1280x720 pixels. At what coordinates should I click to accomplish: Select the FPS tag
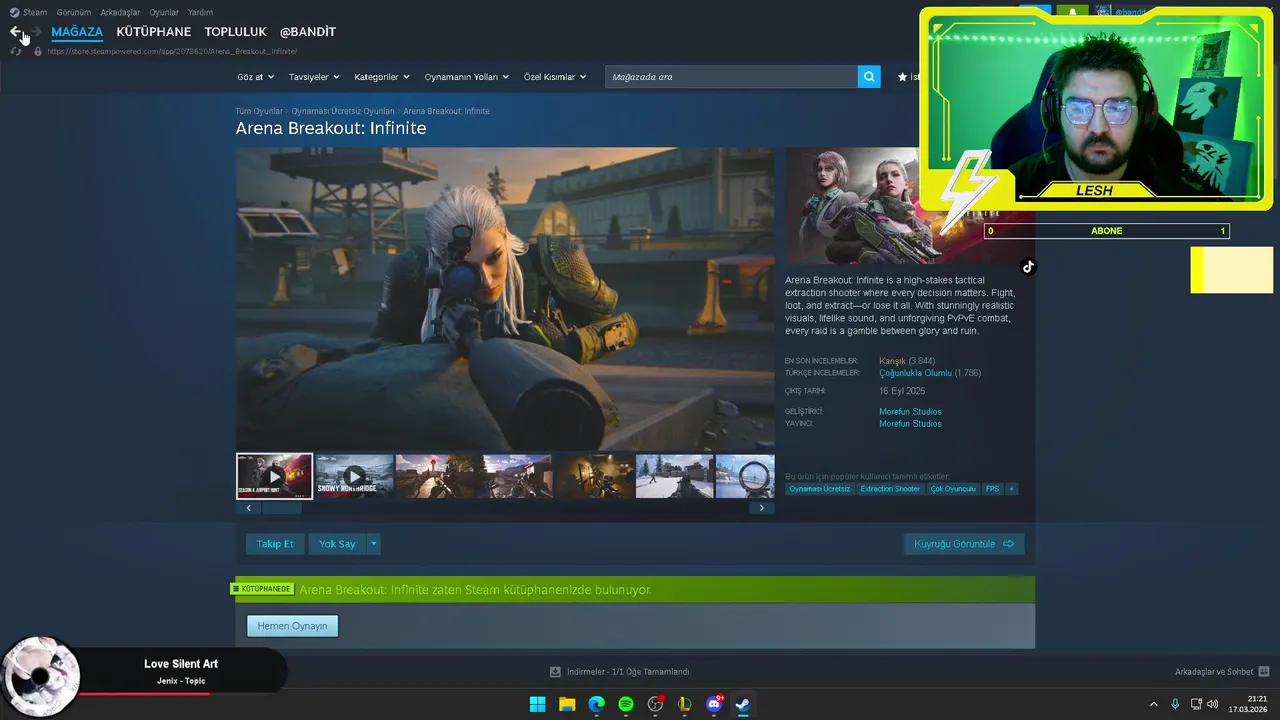point(992,489)
